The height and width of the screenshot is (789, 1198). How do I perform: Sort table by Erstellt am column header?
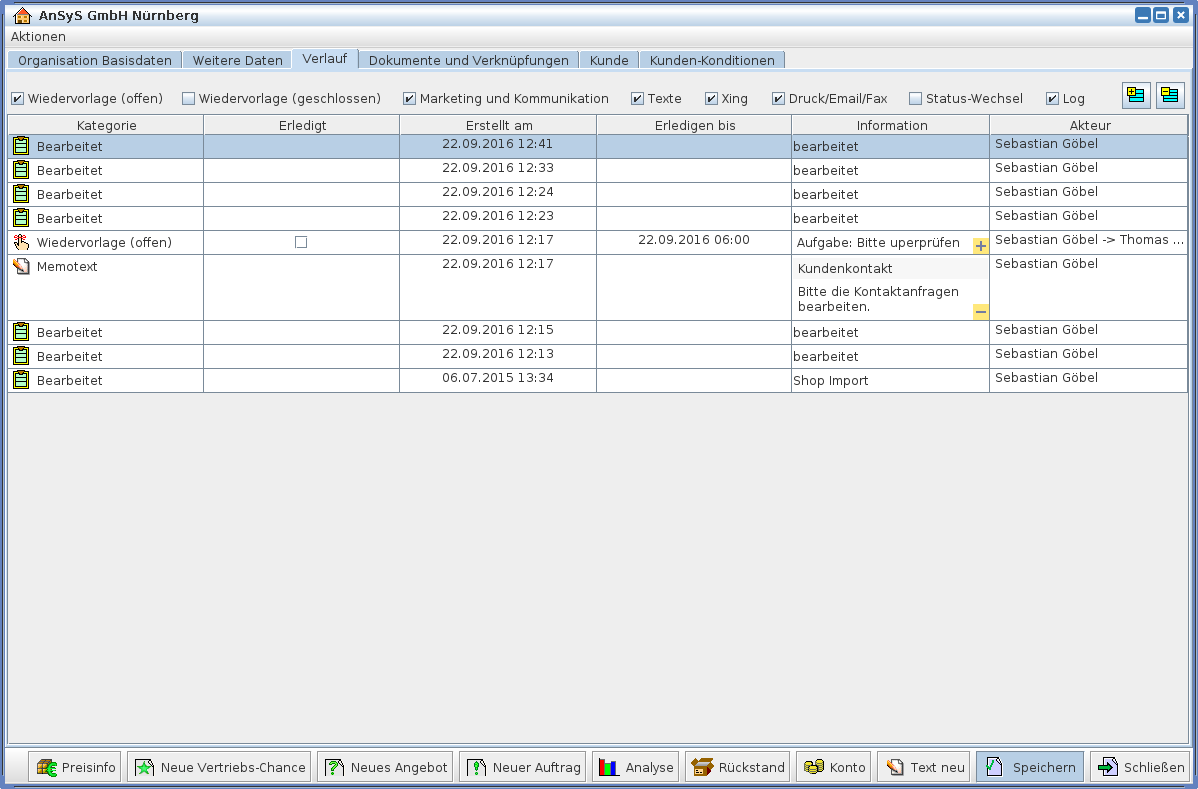coord(498,125)
